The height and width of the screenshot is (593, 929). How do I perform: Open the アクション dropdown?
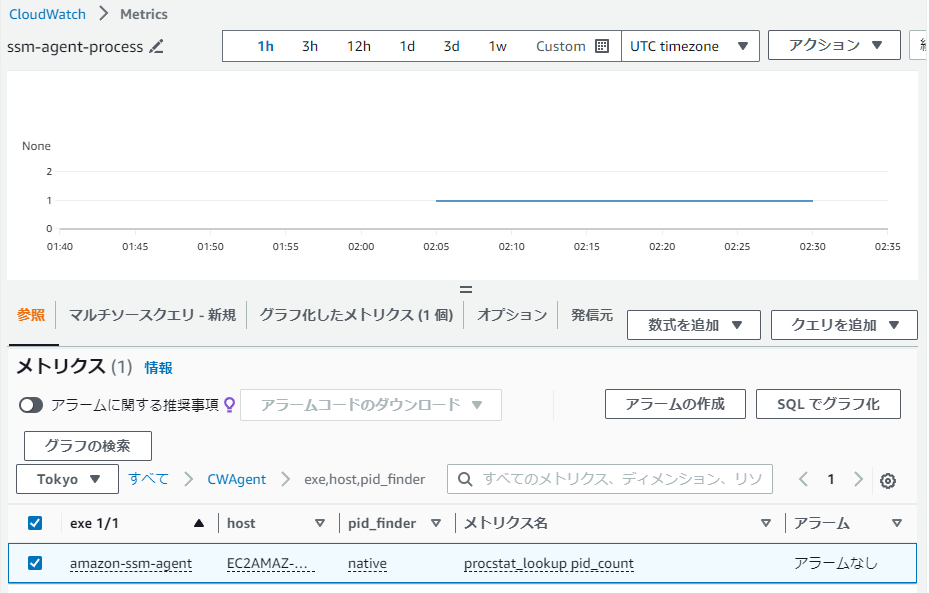(833, 45)
